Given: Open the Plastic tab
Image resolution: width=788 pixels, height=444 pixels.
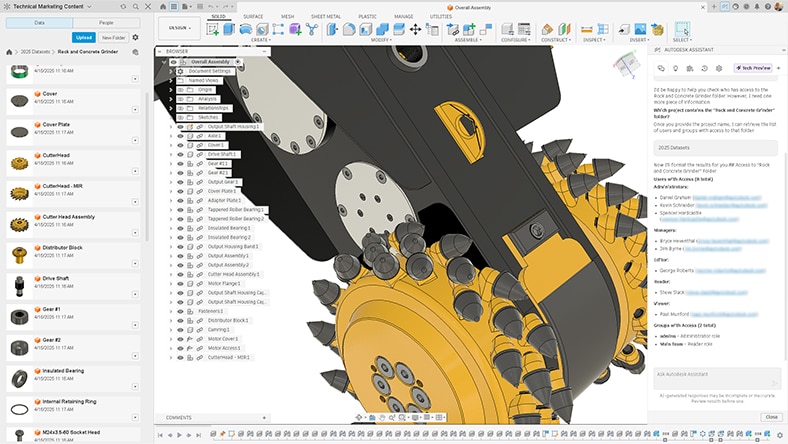Looking at the screenshot, I should pyautogui.click(x=367, y=17).
